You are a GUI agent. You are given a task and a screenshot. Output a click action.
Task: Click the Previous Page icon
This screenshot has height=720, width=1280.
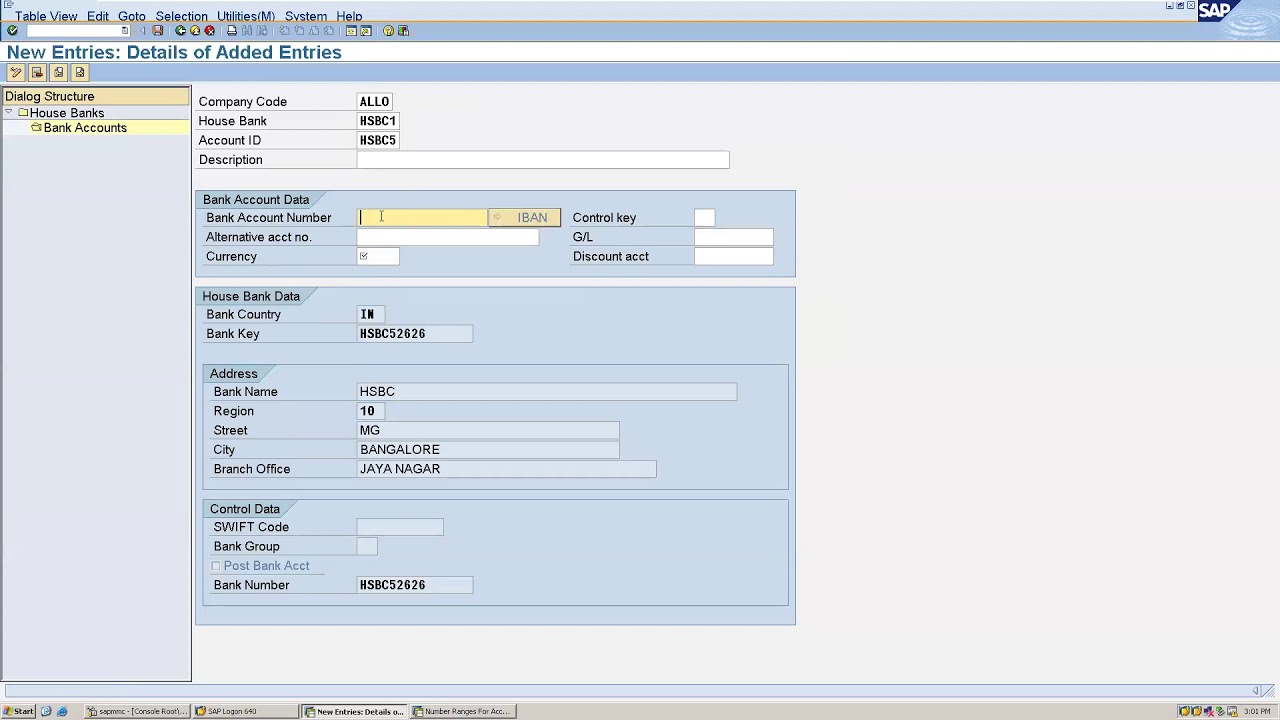tap(300, 31)
